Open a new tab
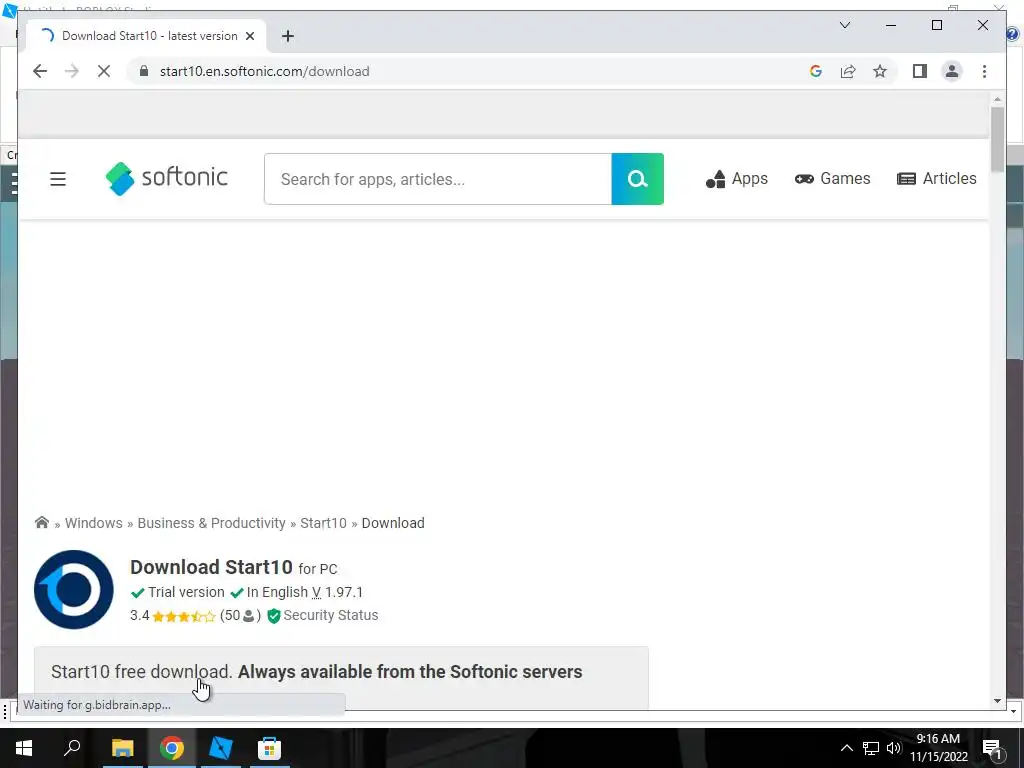Viewport: 1024px width, 768px height. 288,36
